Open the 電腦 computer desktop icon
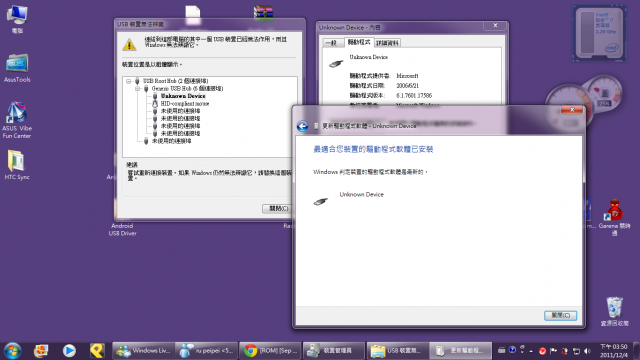The width and height of the screenshot is (640, 360). (17, 19)
